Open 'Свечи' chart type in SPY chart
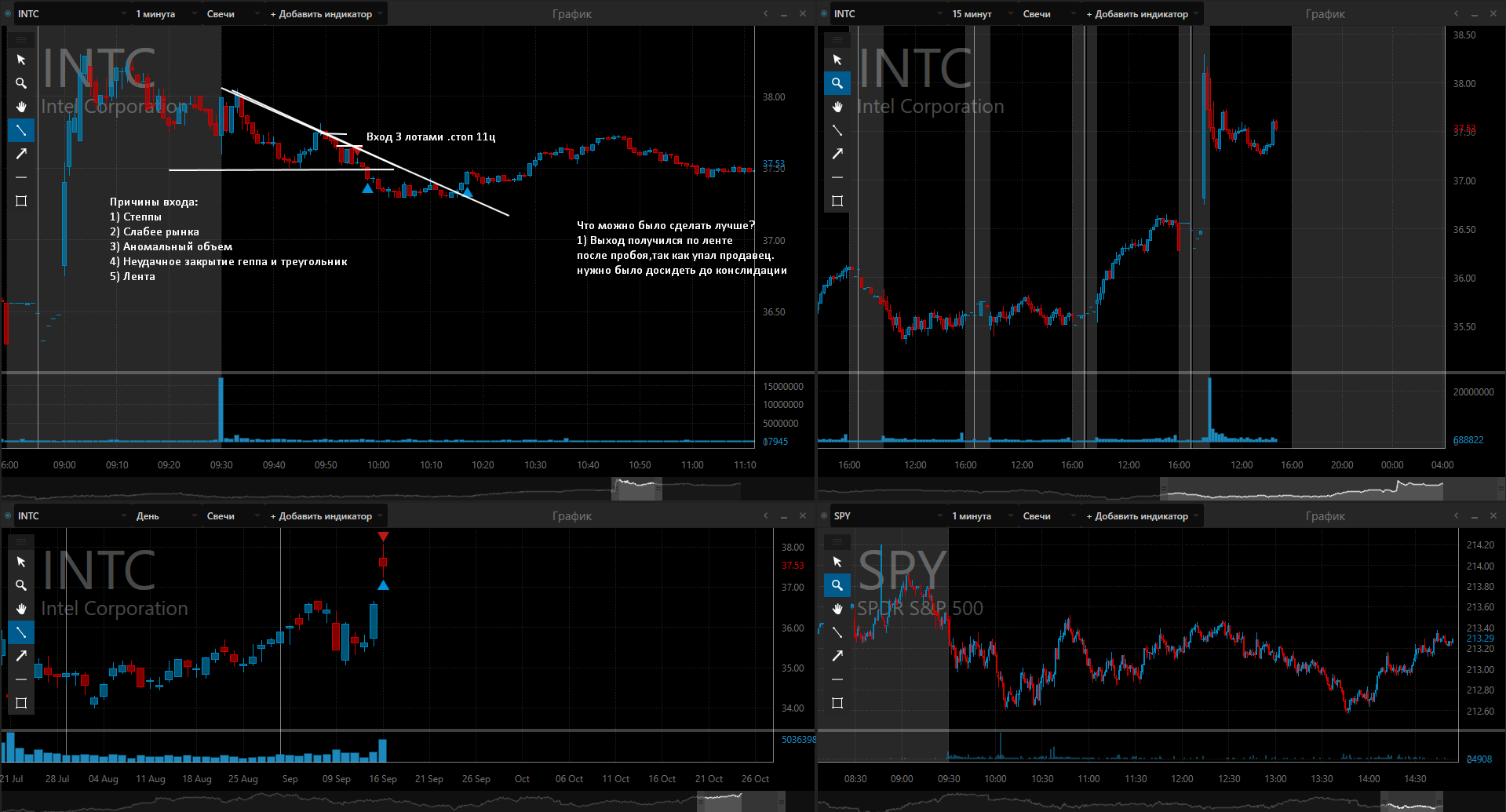 click(1048, 516)
